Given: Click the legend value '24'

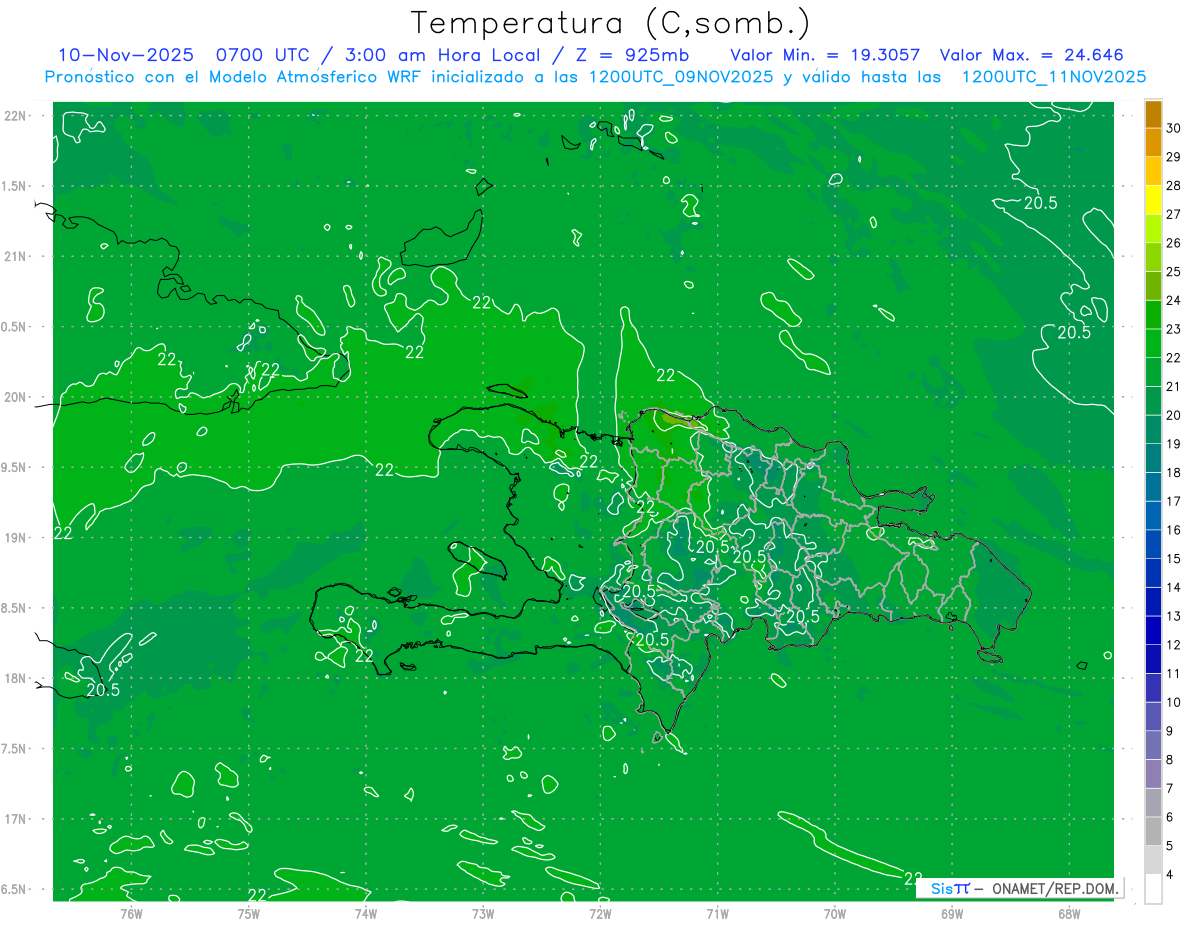Looking at the screenshot, I should coord(1174,300).
